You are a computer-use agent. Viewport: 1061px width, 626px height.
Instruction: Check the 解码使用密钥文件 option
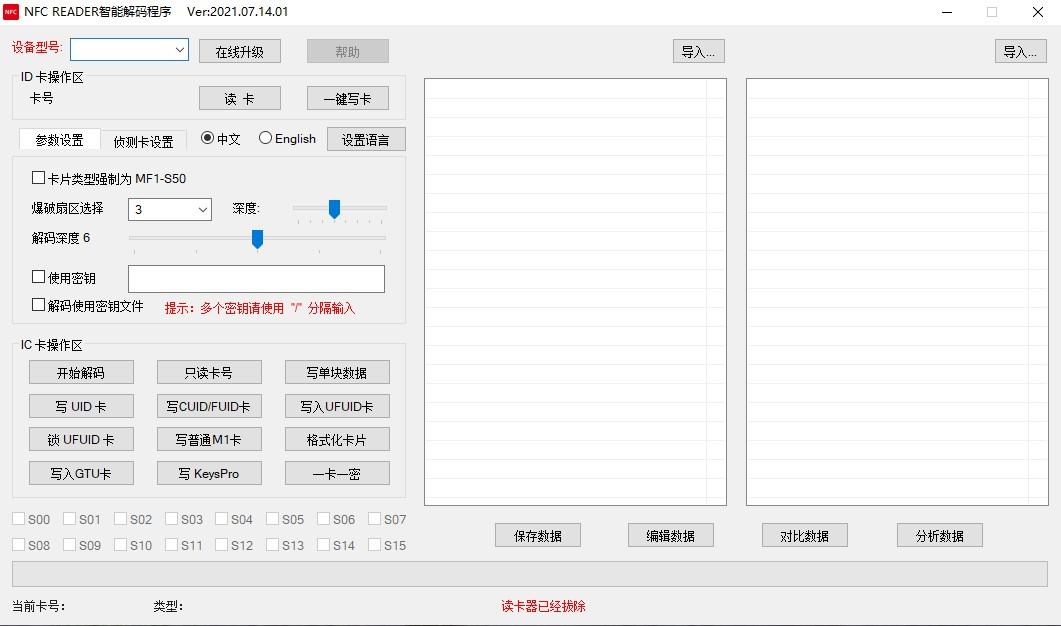click(x=39, y=305)
